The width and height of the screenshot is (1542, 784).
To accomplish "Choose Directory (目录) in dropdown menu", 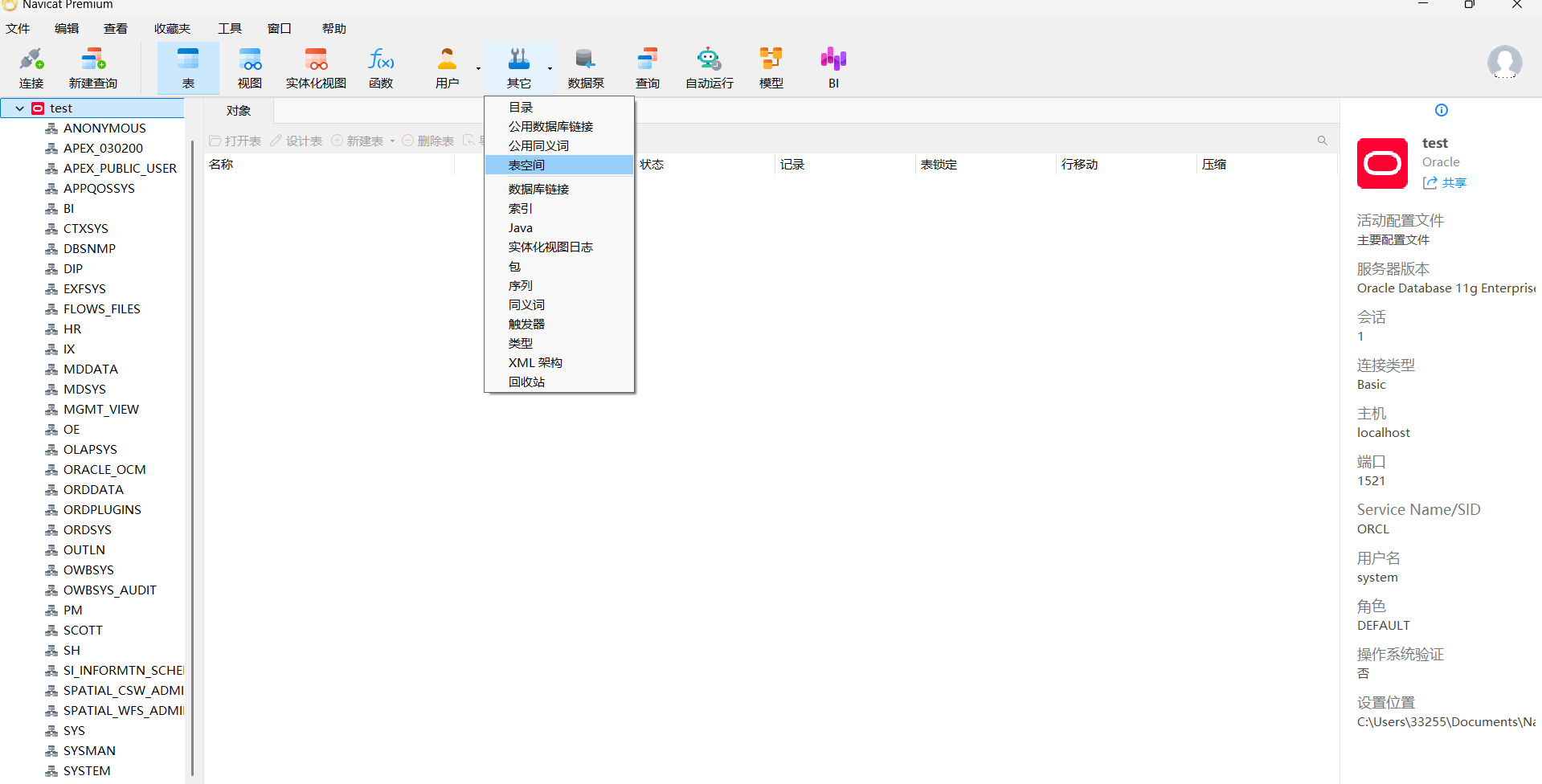I will (559, 107).
